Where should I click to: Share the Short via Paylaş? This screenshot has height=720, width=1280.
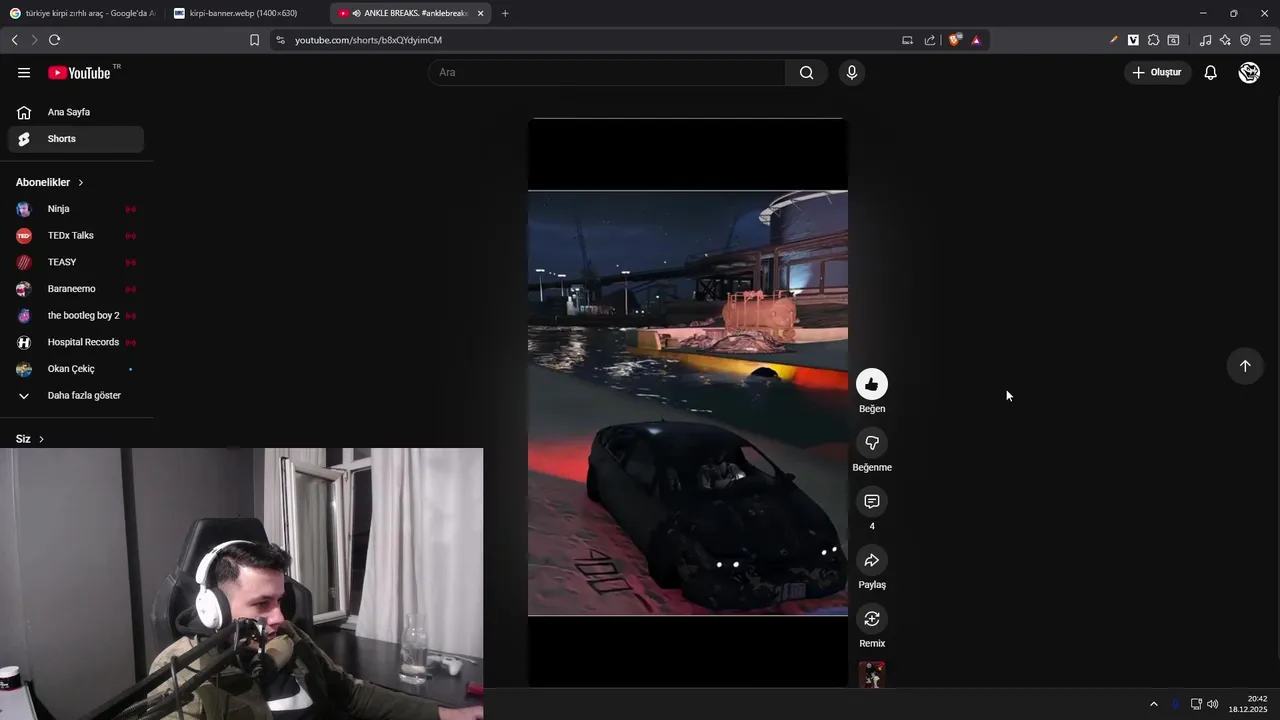tap(872, 560)
